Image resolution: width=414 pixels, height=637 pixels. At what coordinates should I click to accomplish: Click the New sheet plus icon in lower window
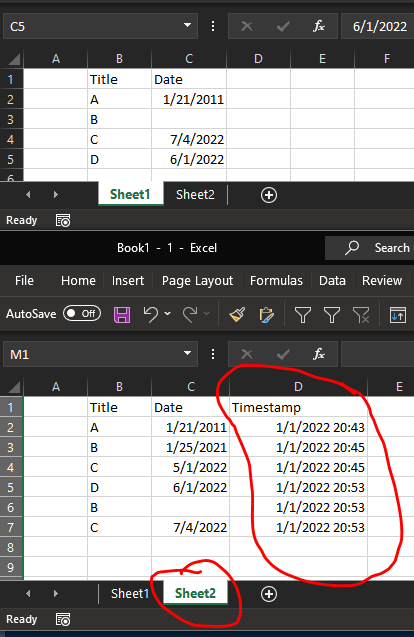point(269,594)
